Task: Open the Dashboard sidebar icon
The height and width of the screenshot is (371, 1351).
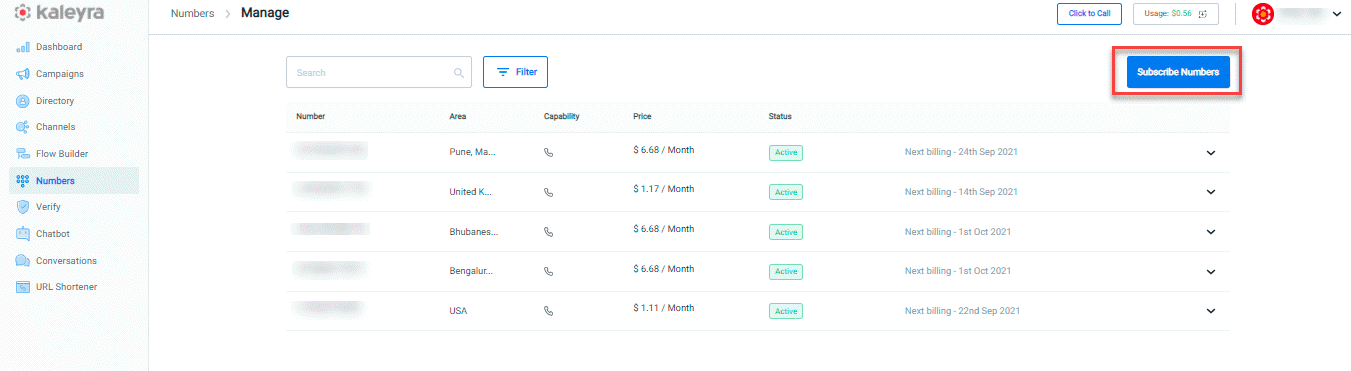Action: click(23, 47)
